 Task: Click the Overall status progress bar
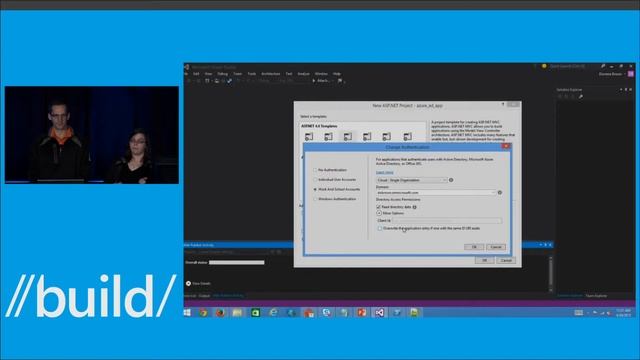point(237,262)
